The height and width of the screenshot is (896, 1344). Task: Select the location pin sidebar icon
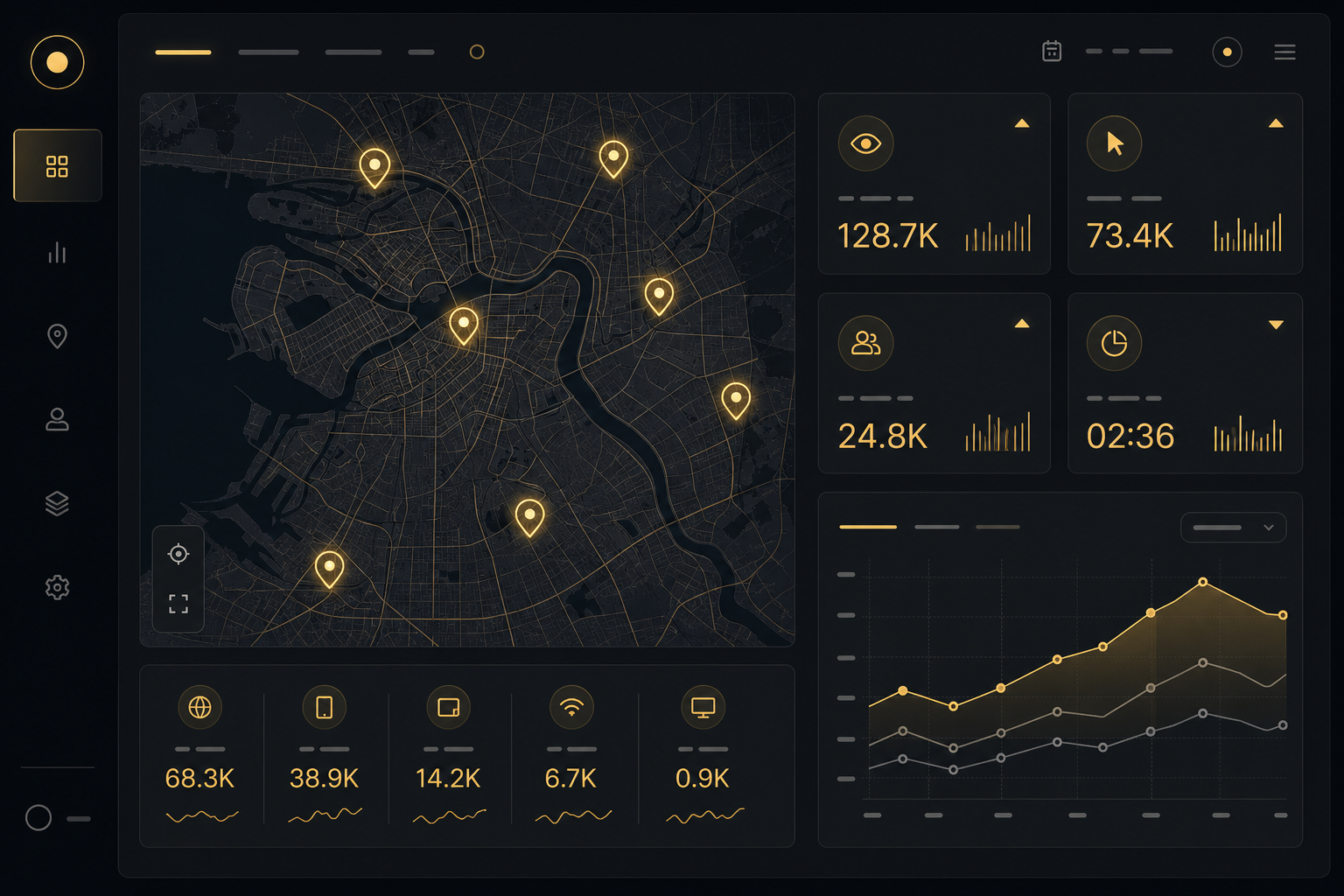57,336
